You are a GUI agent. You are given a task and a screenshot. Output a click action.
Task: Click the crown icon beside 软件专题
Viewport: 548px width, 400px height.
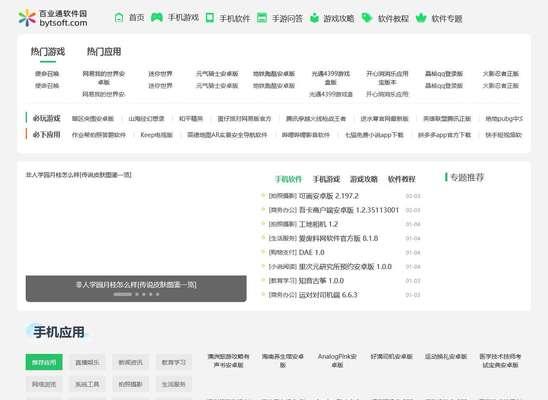(x=421, y=18)
